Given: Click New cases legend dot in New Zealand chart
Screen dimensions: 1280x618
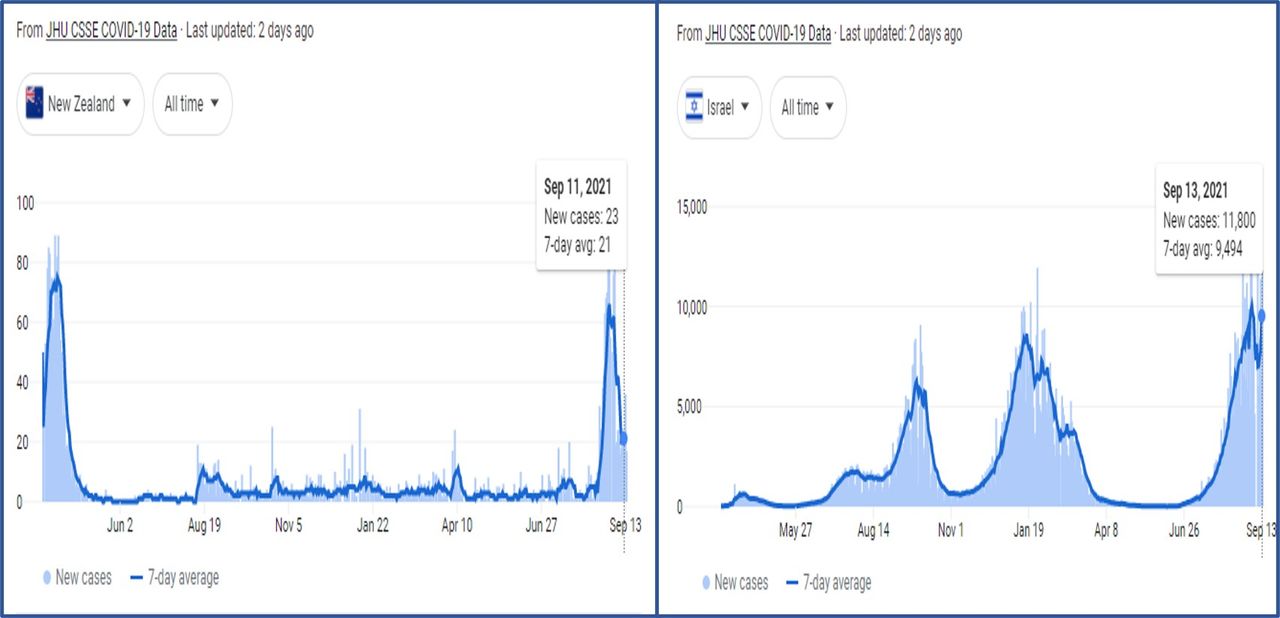Looking at the screenshot, I should tap(46, 577).
